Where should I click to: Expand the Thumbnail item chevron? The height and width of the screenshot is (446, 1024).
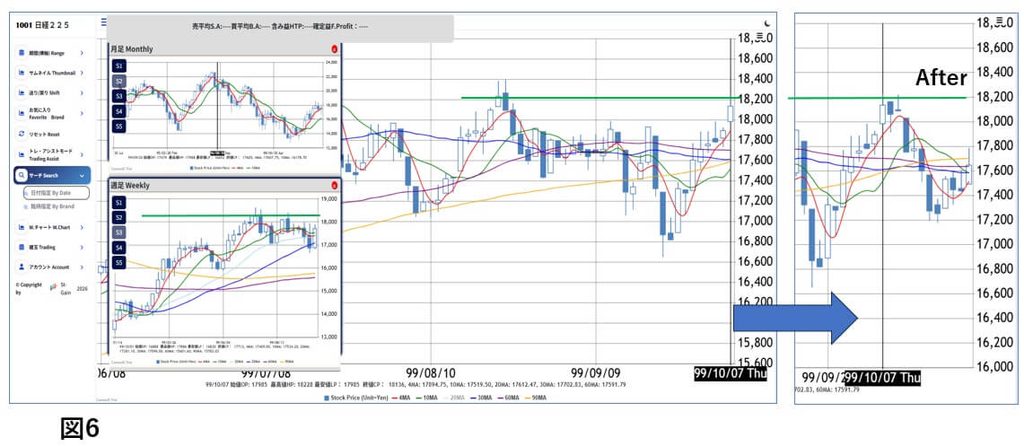click(82, 72)
